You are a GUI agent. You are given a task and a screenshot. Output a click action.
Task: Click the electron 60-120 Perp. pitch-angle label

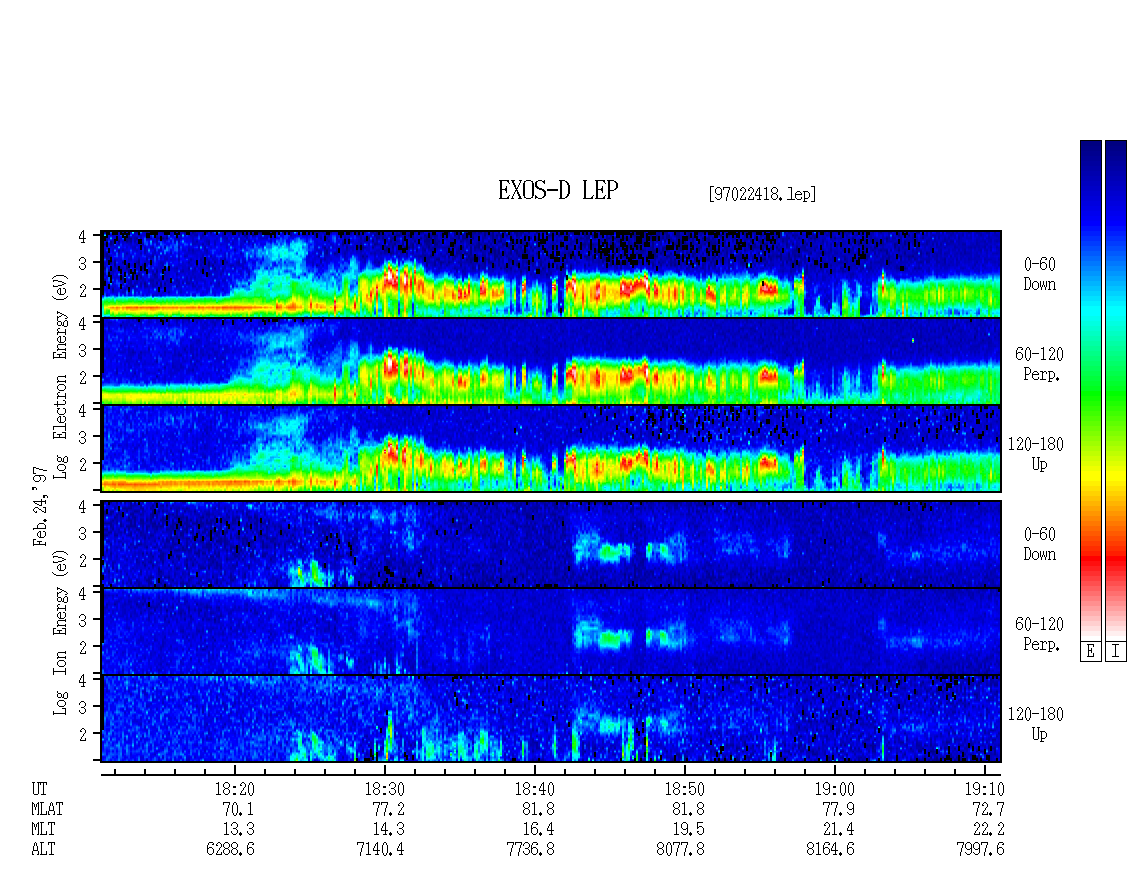coord(1039,364)
